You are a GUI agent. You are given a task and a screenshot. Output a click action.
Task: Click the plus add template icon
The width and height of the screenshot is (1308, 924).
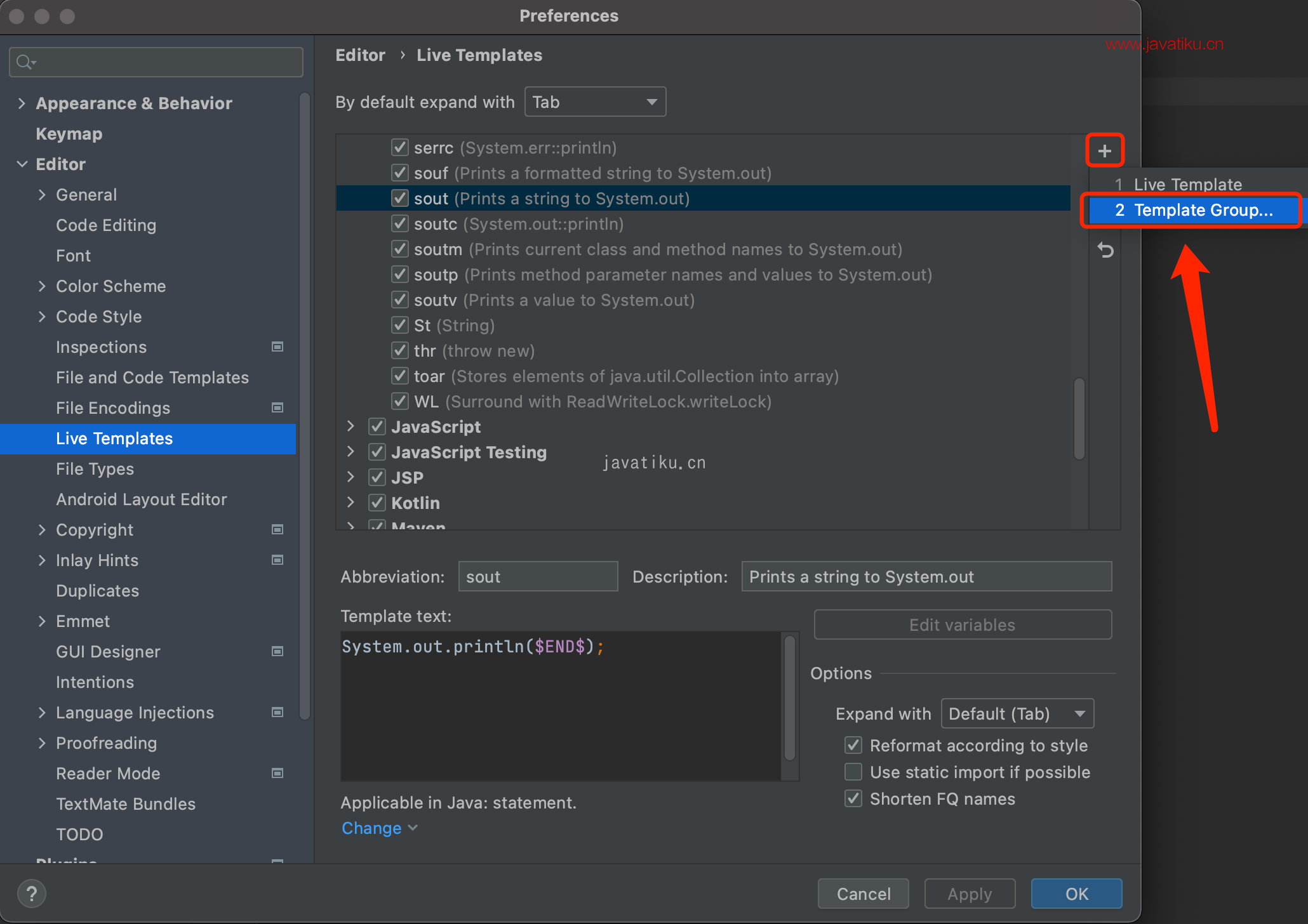(x=1104, y=151)
